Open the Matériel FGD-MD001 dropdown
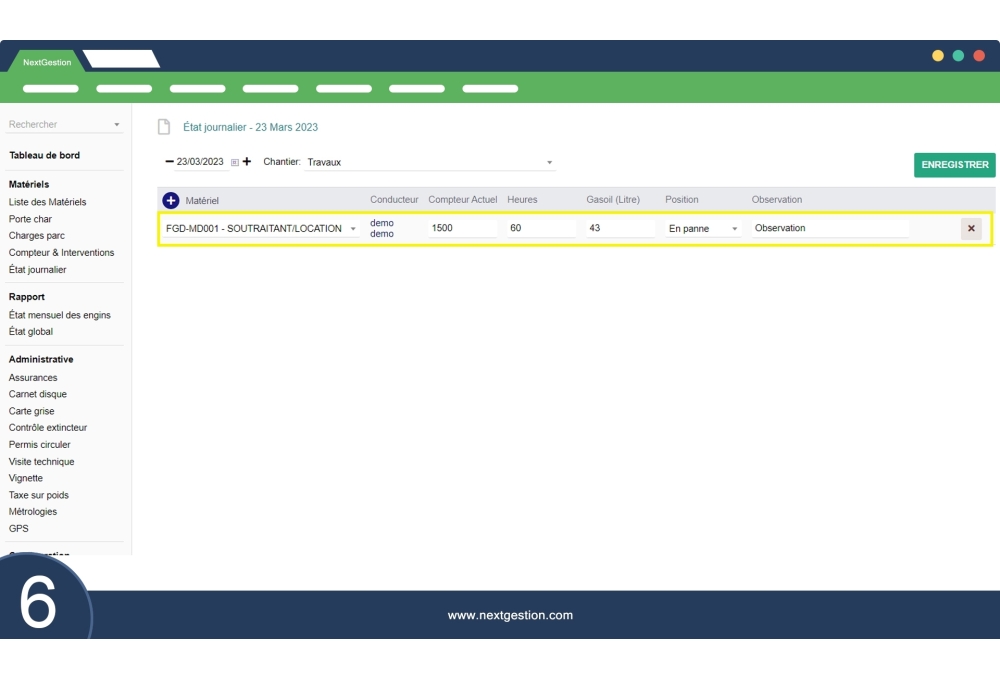Image resolution: width=1000 pixels, height=679 pixels. [352, 229]
